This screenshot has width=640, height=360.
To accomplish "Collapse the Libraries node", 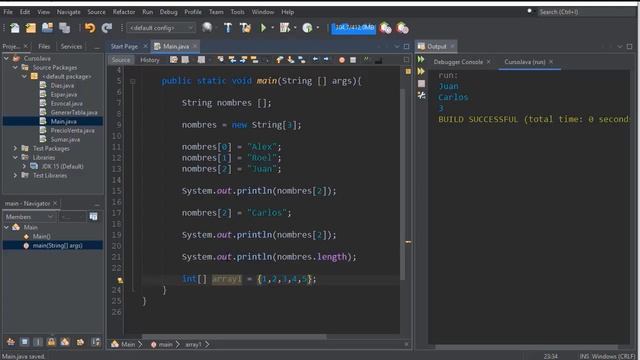I will [15, 157].
